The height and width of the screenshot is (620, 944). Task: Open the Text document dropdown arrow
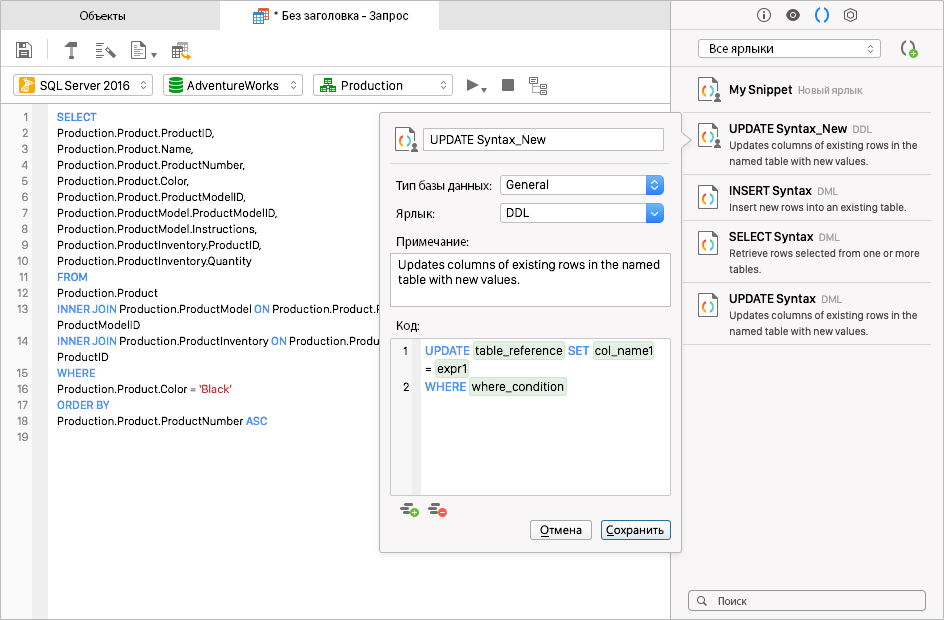coord(154,55)
